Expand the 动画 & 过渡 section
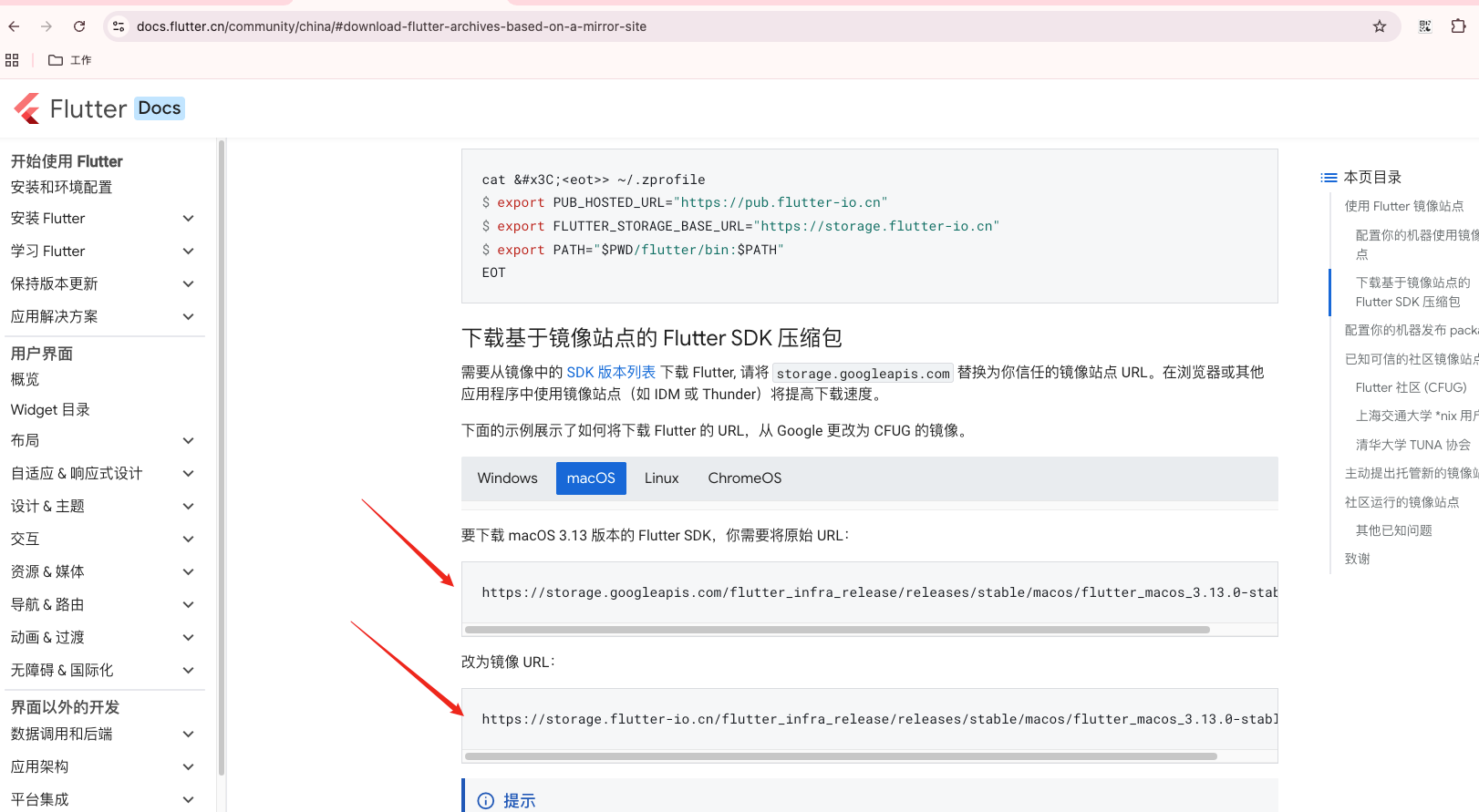The width and height of the screenshot is (1479, 812). pyautogui.click(x=189, y=637)
